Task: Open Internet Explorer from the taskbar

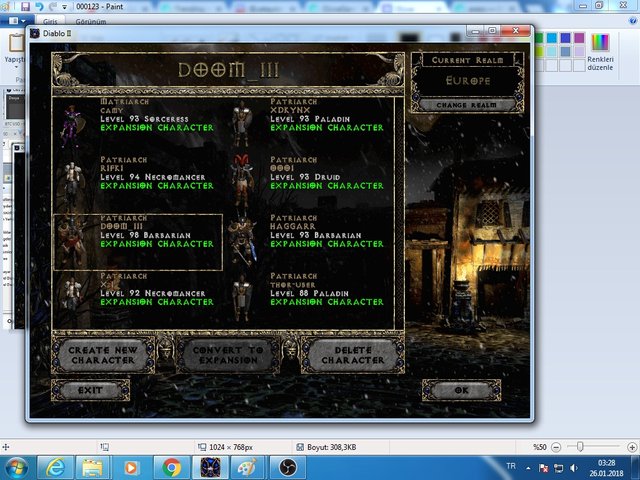Action: tap(56, 468)
